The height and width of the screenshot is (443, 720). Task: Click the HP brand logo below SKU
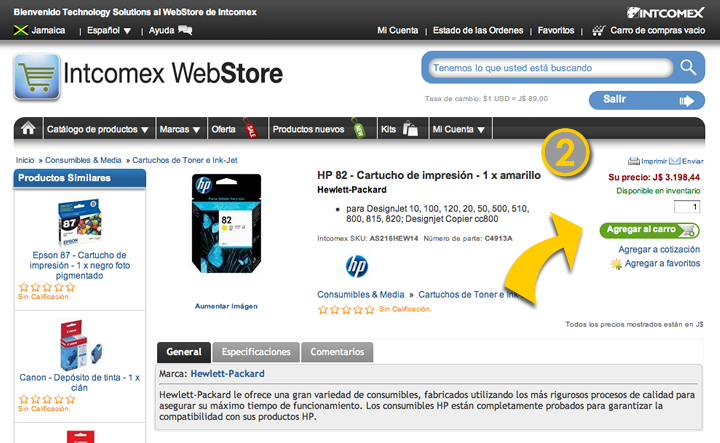coord(357,266)
